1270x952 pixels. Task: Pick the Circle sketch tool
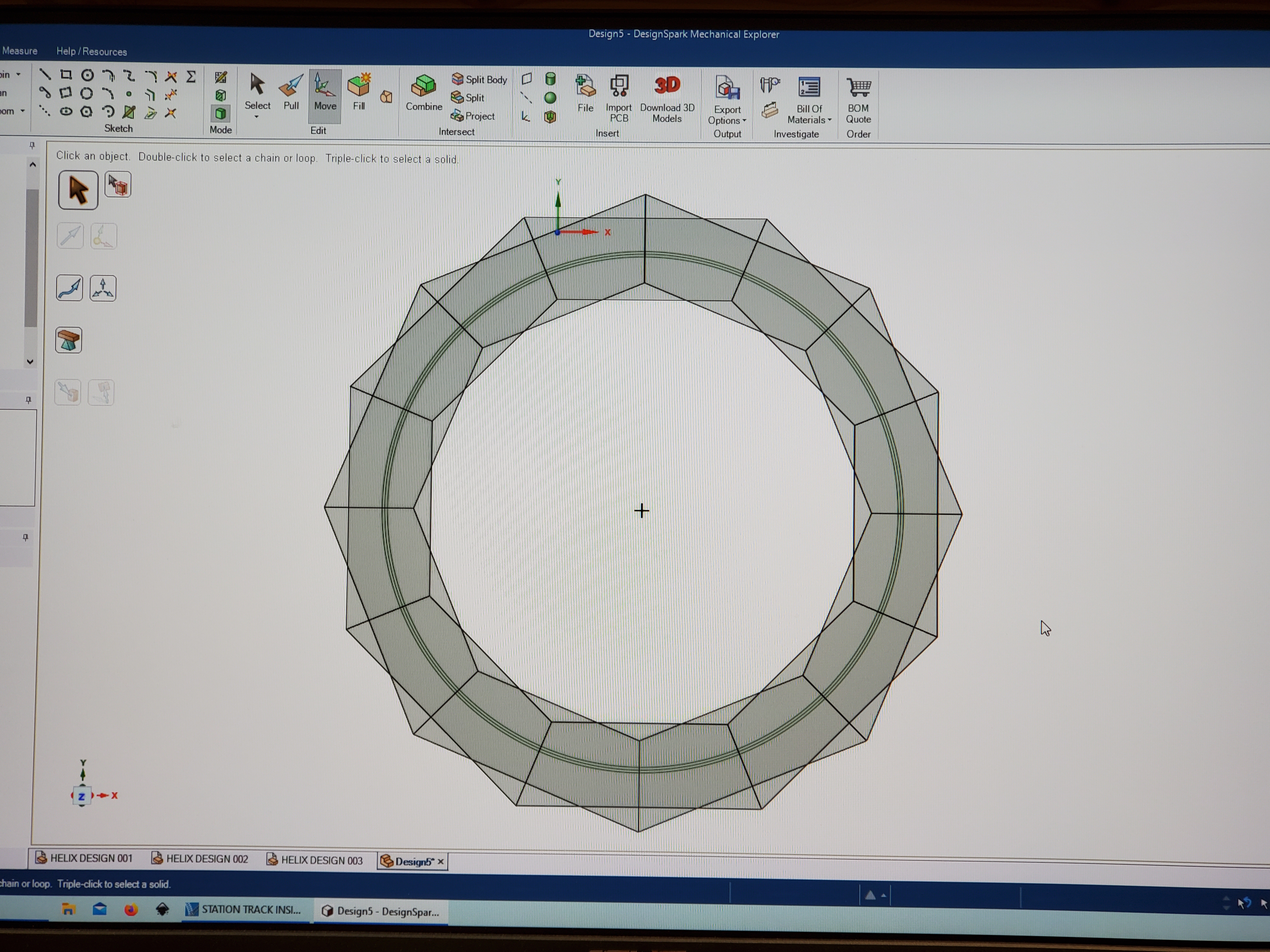tap(87, 75)
